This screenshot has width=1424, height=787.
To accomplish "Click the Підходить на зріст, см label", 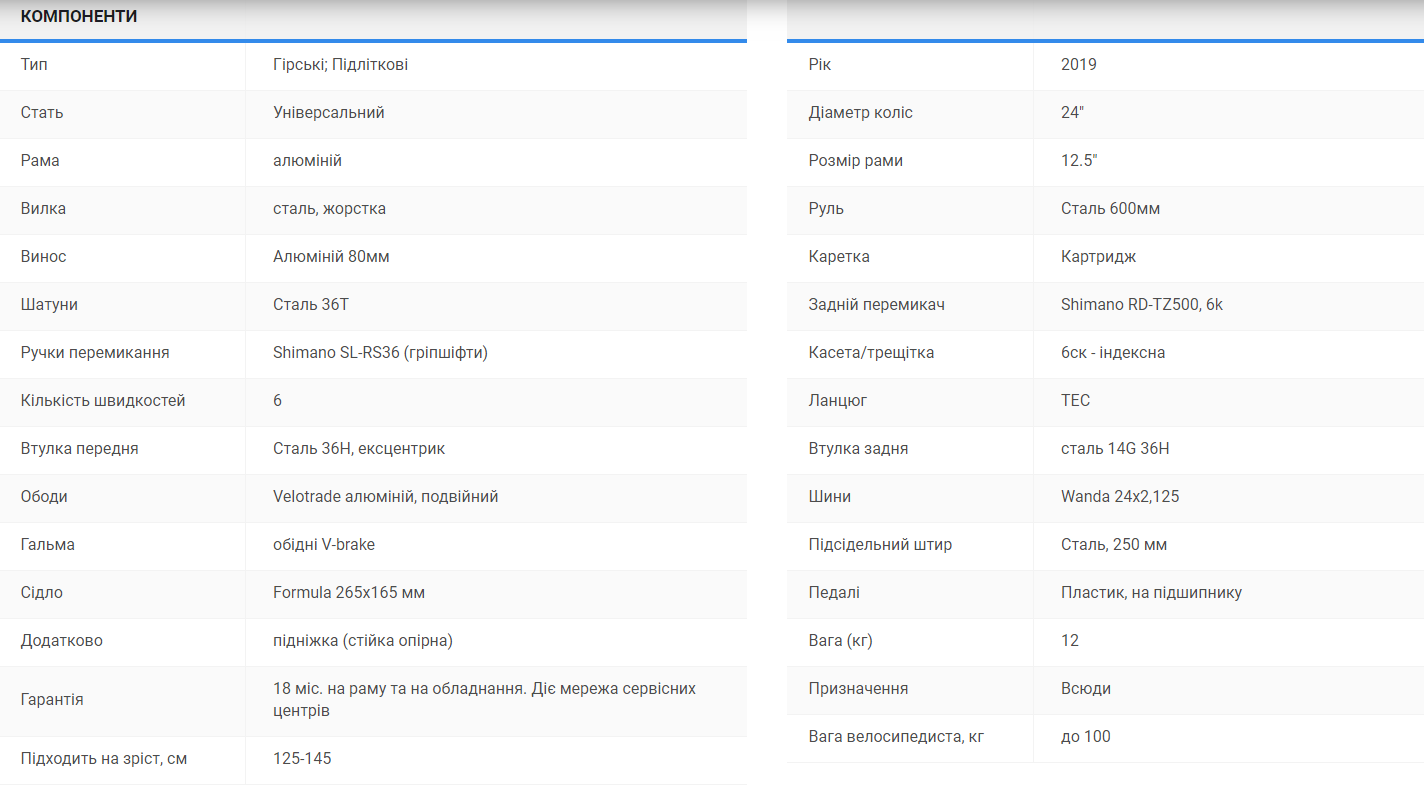I will tap(104, 759).
